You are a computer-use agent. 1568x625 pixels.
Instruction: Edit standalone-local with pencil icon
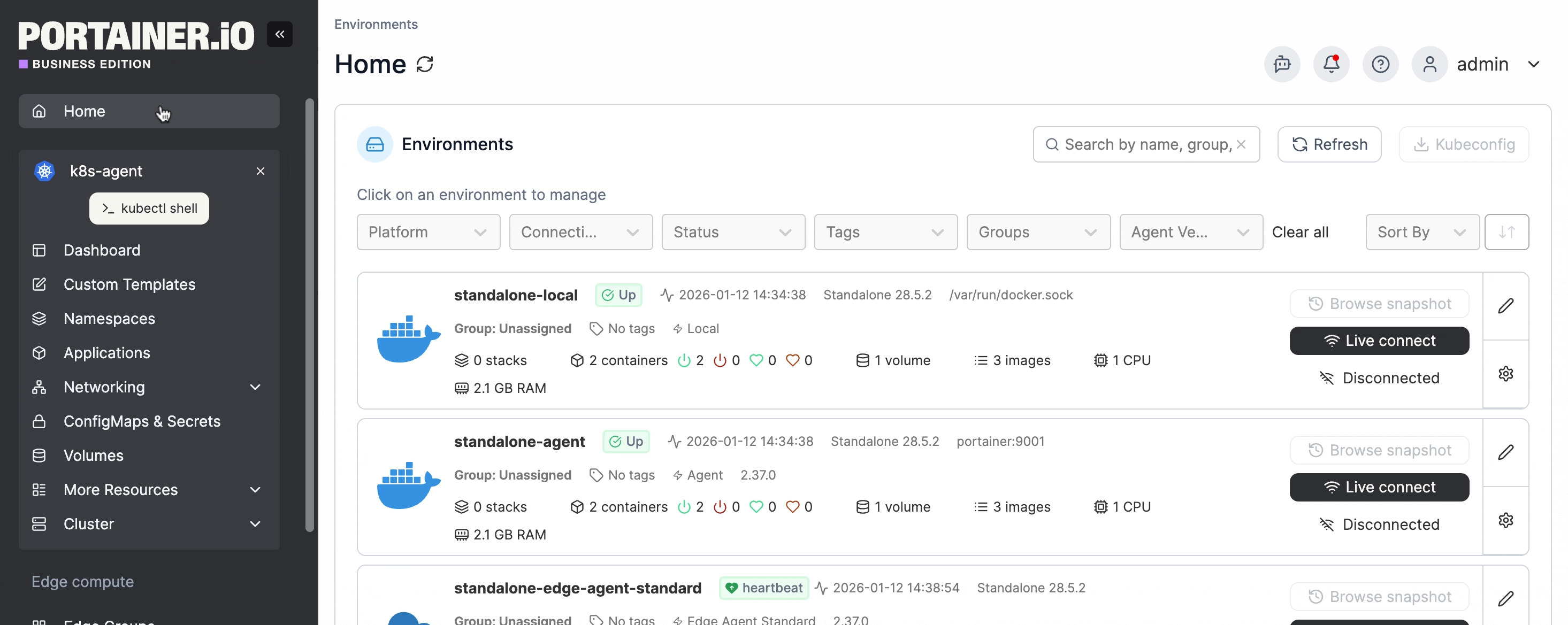pos(1505,305)
